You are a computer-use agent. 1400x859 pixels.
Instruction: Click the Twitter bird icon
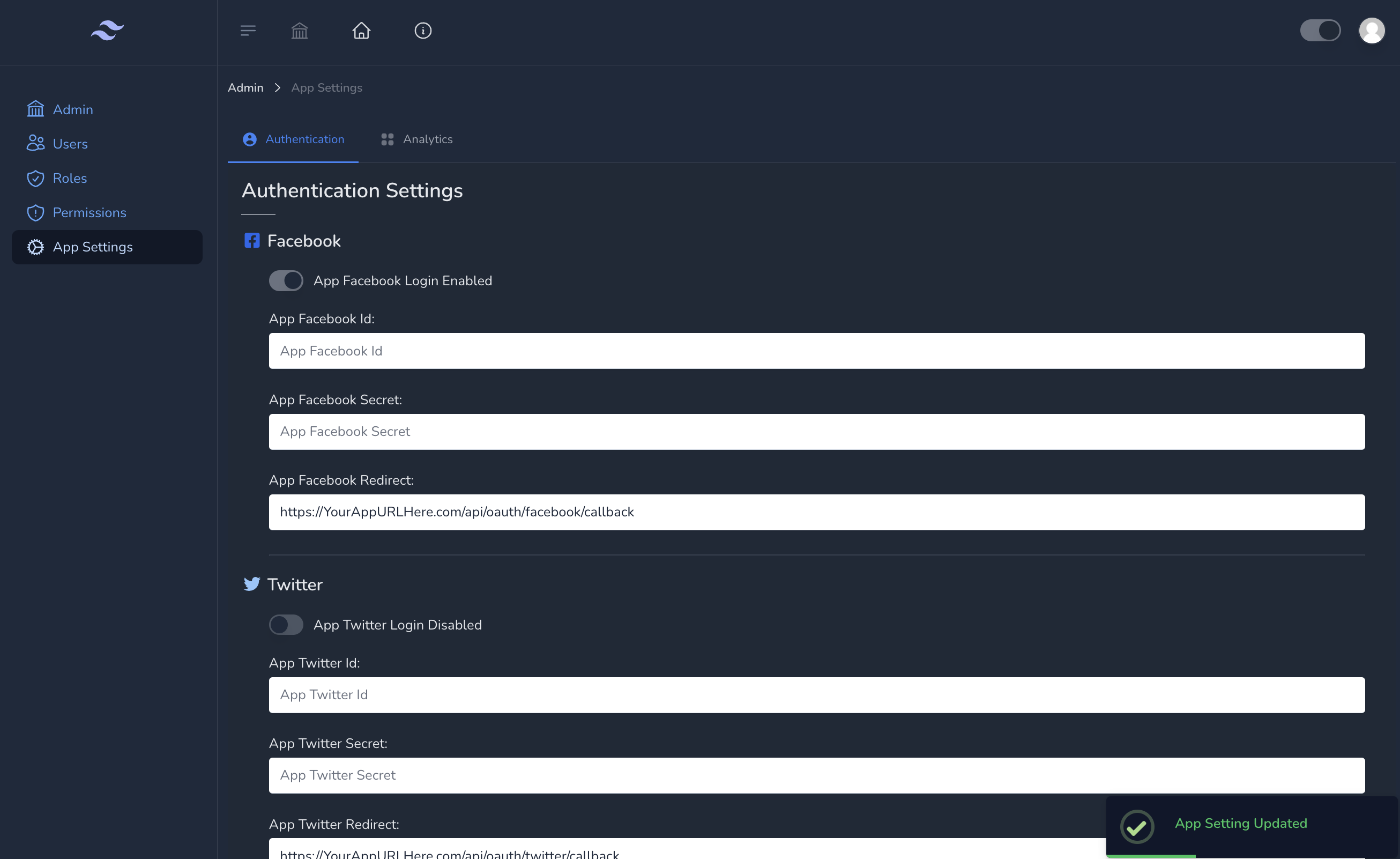252,584
